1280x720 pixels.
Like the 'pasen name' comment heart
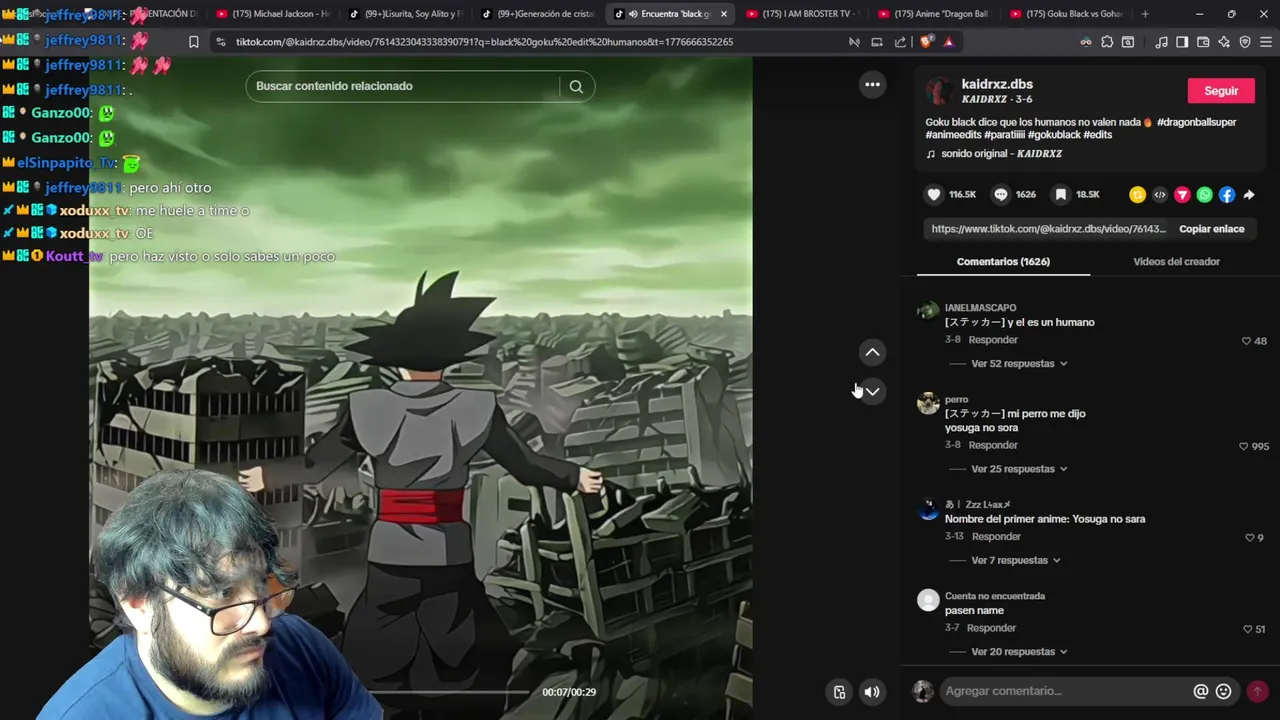[x=1247, y=629]
